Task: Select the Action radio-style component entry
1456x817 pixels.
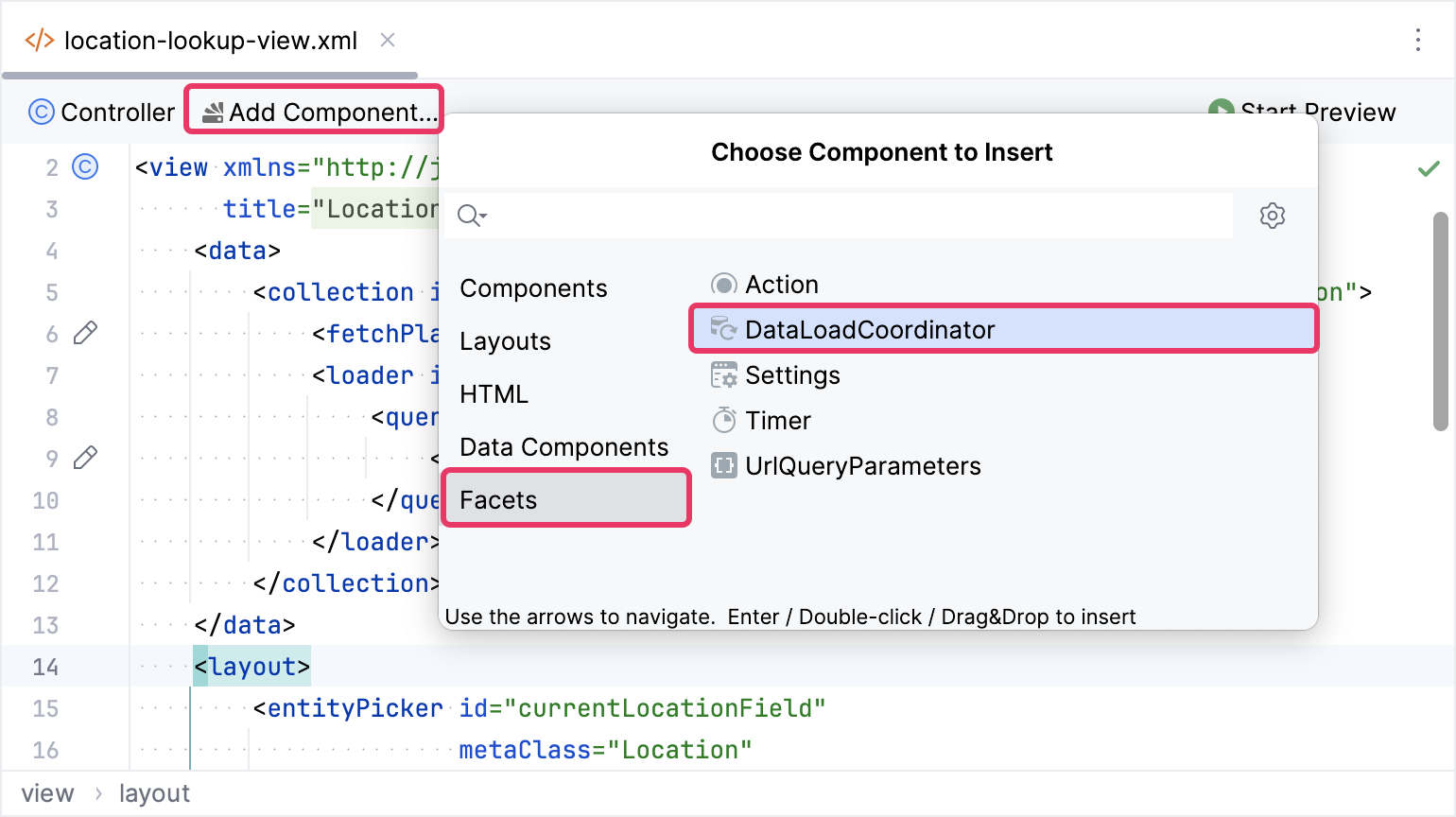Action: click(x=723, y=284)
